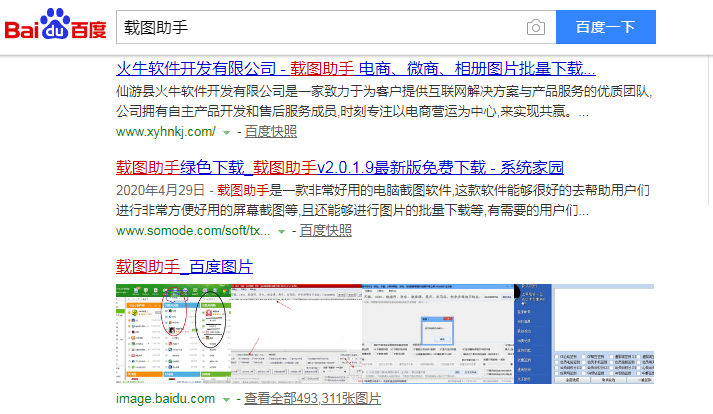Click the Baidu logo
713x414 pixels.
(55, 25)
